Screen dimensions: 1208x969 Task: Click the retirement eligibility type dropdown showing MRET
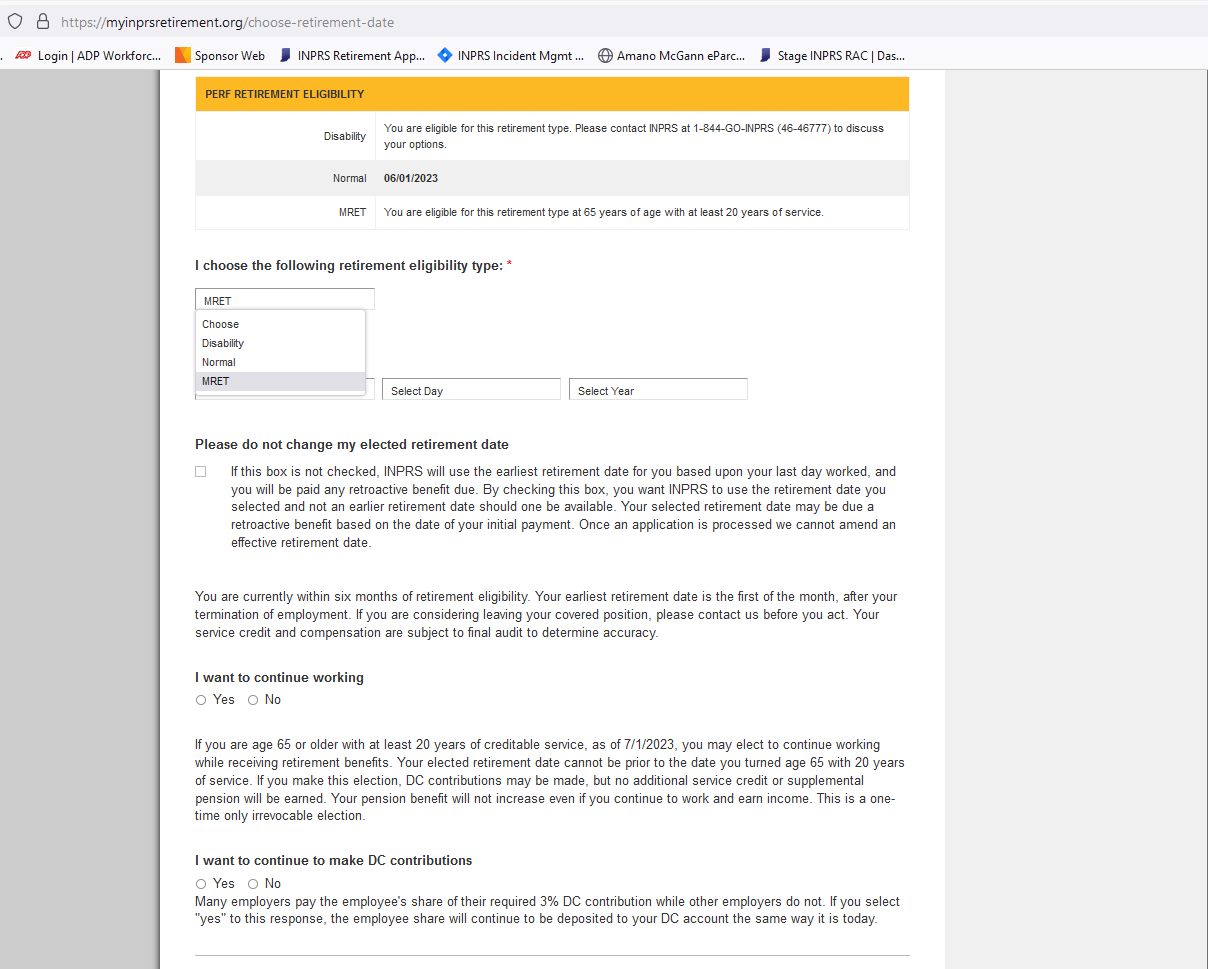285,300
